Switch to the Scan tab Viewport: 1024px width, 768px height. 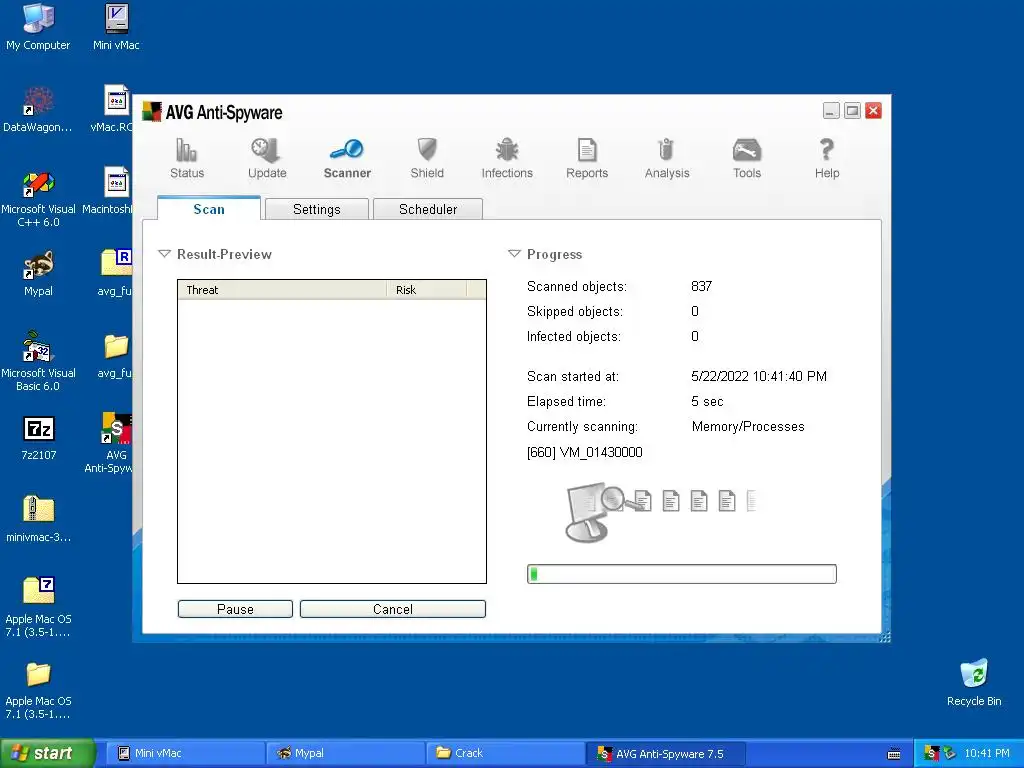tap(209, 209)
